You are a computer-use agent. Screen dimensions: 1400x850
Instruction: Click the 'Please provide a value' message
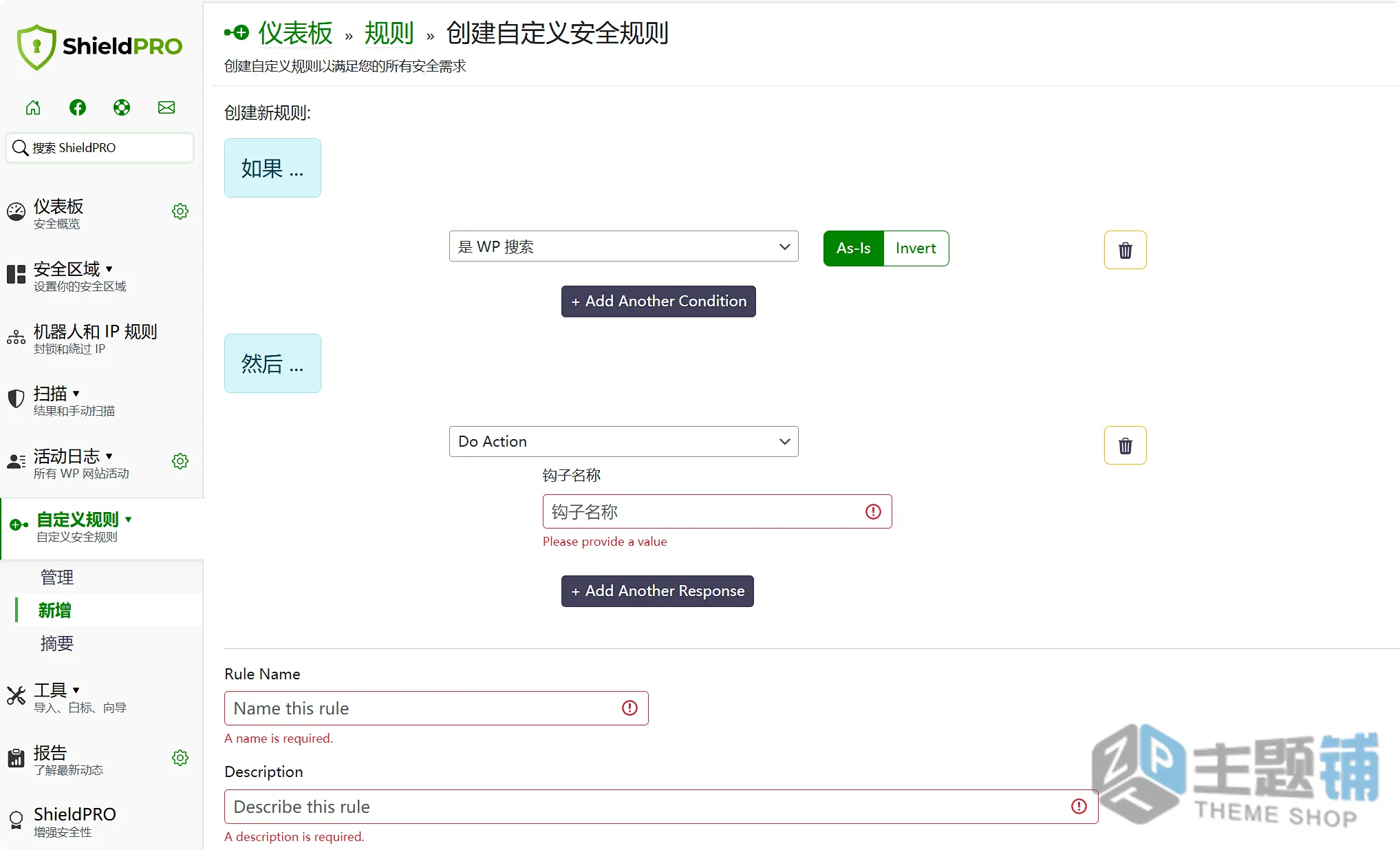tap(605, 542)
